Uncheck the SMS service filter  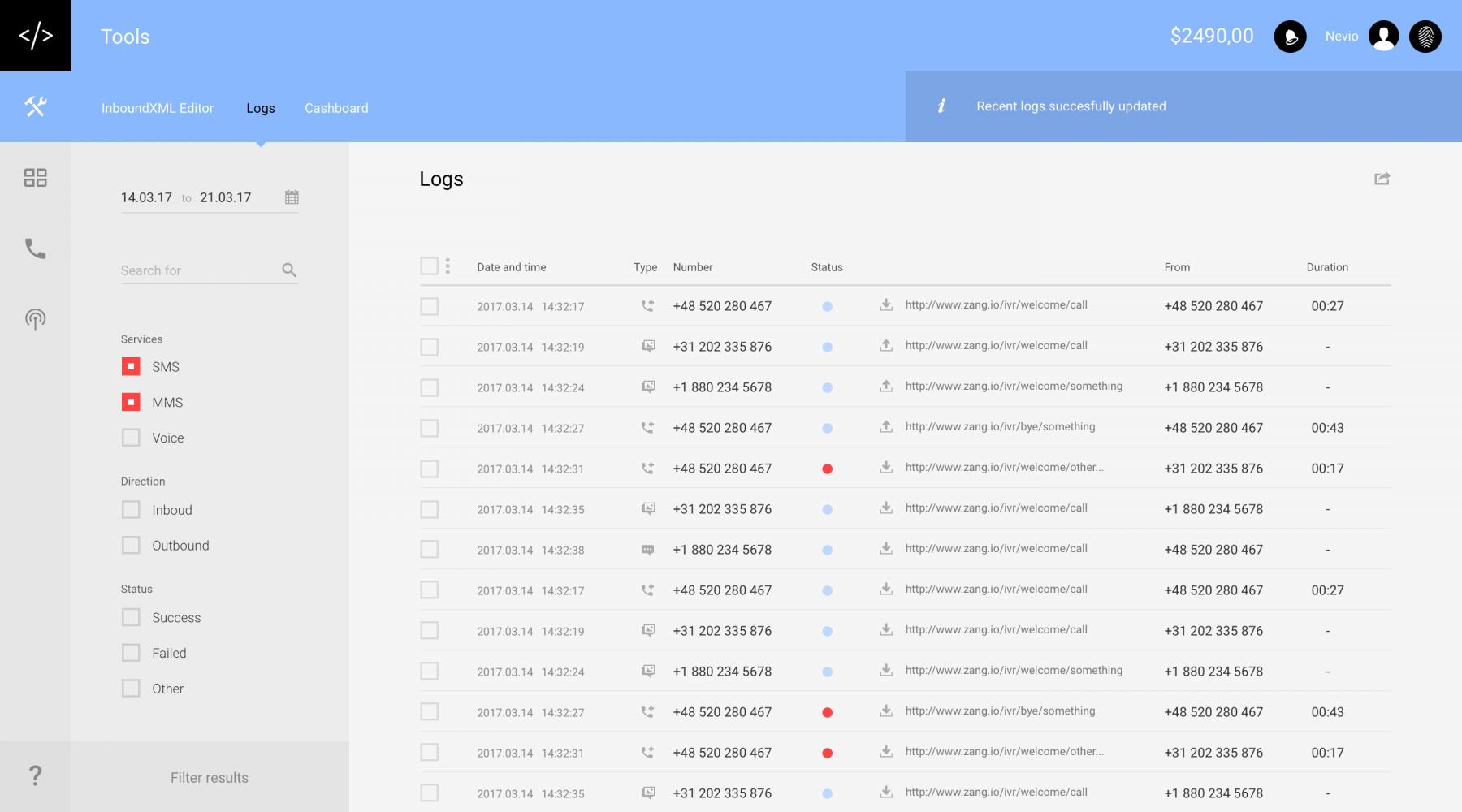pos(131,367)
